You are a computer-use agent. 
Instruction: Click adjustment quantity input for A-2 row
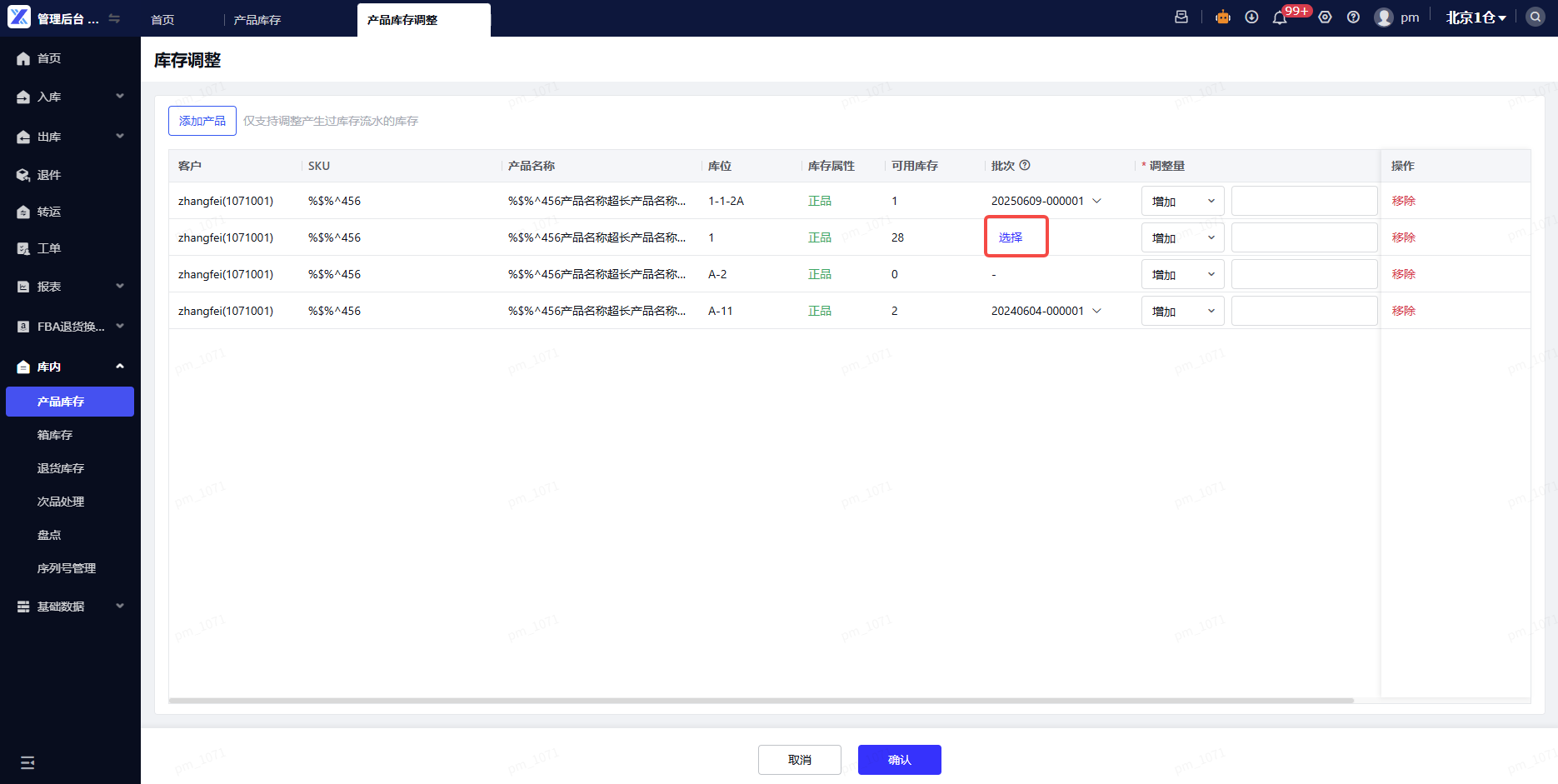pyautogui.click(x=1304, y=274)
